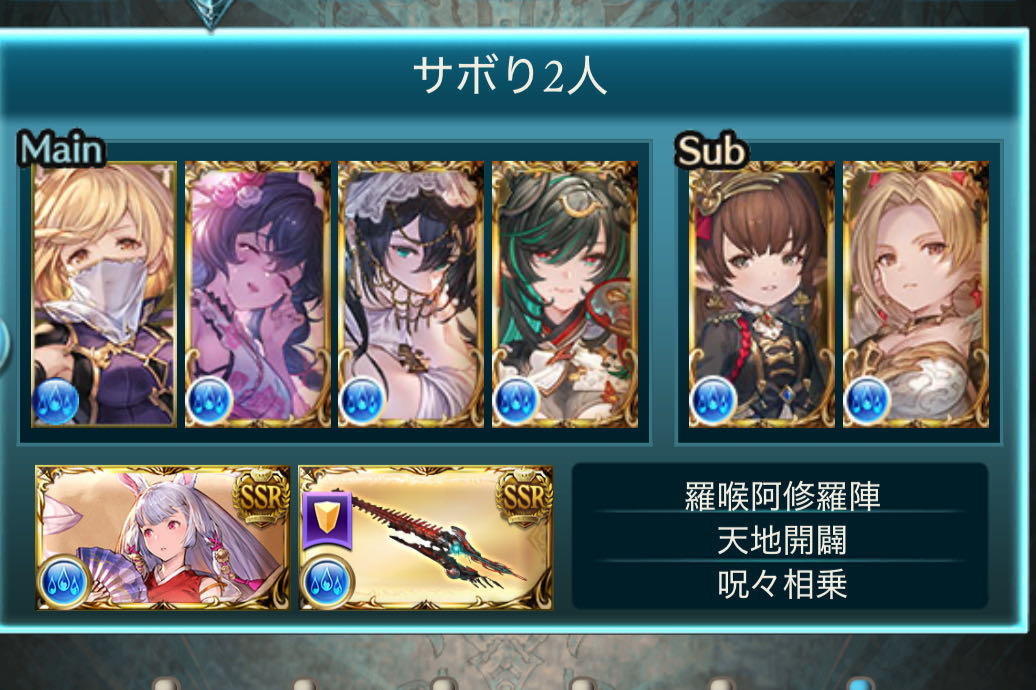Image resolution: width=1036 pixels, height=690 pixels.
Task: Select the 天地開闢 skill entry
Action: click(x=782, y=540)
